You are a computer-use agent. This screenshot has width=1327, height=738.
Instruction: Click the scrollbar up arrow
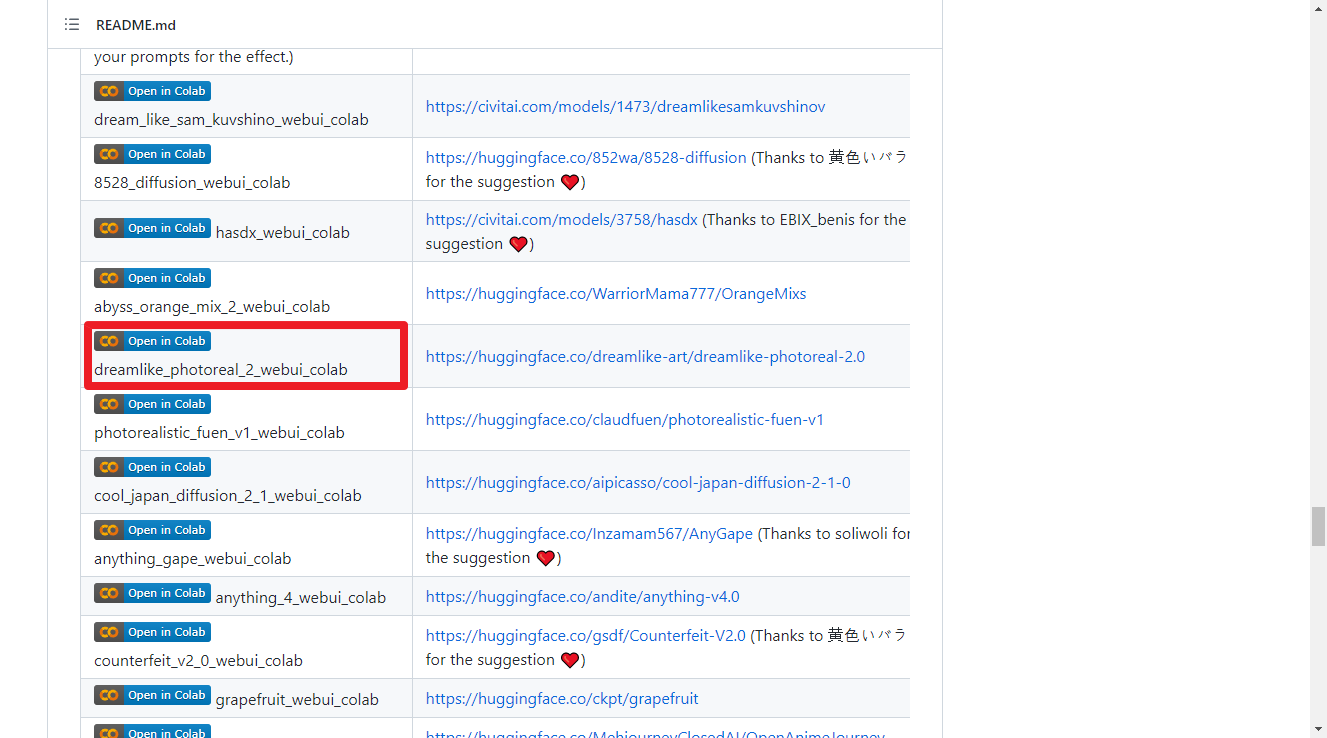(x=1319, y=8)
